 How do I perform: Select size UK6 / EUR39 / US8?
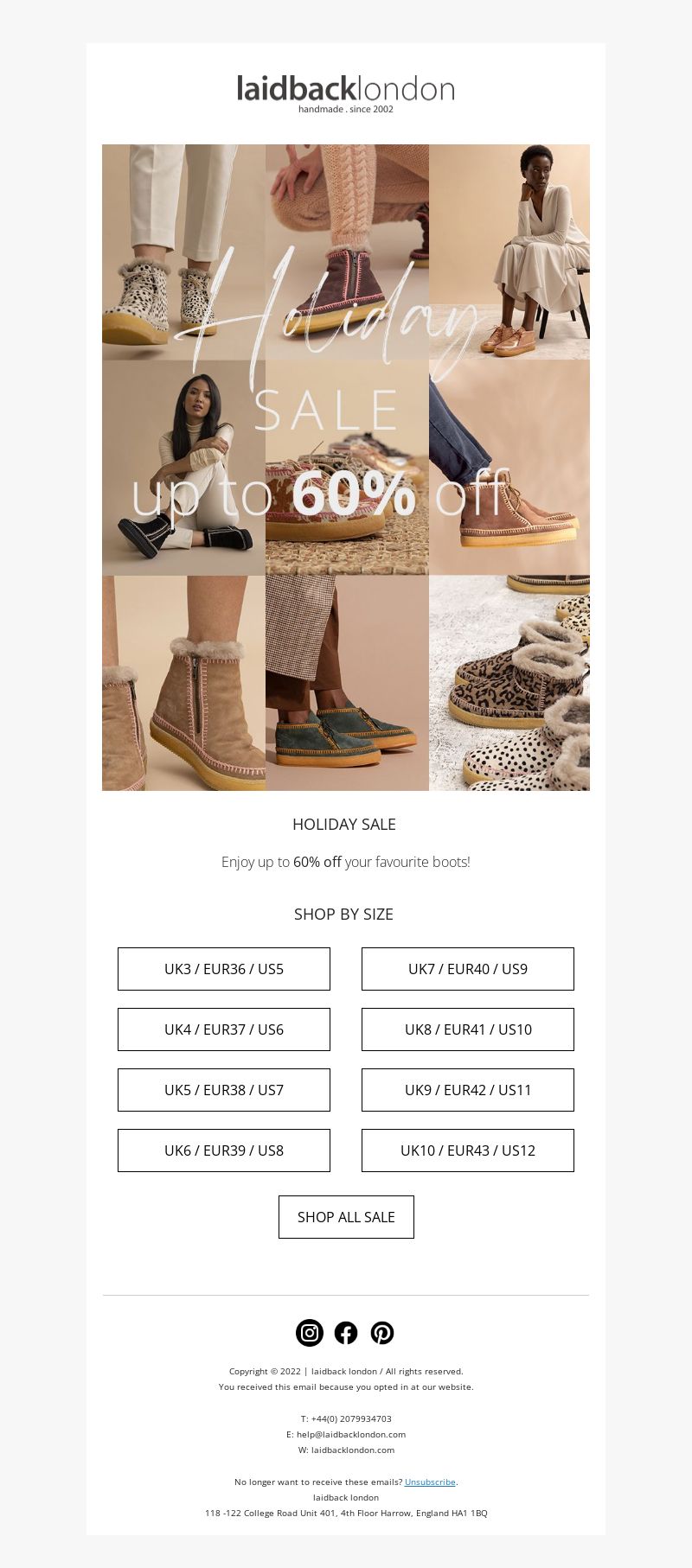(x=224, y=1151)
